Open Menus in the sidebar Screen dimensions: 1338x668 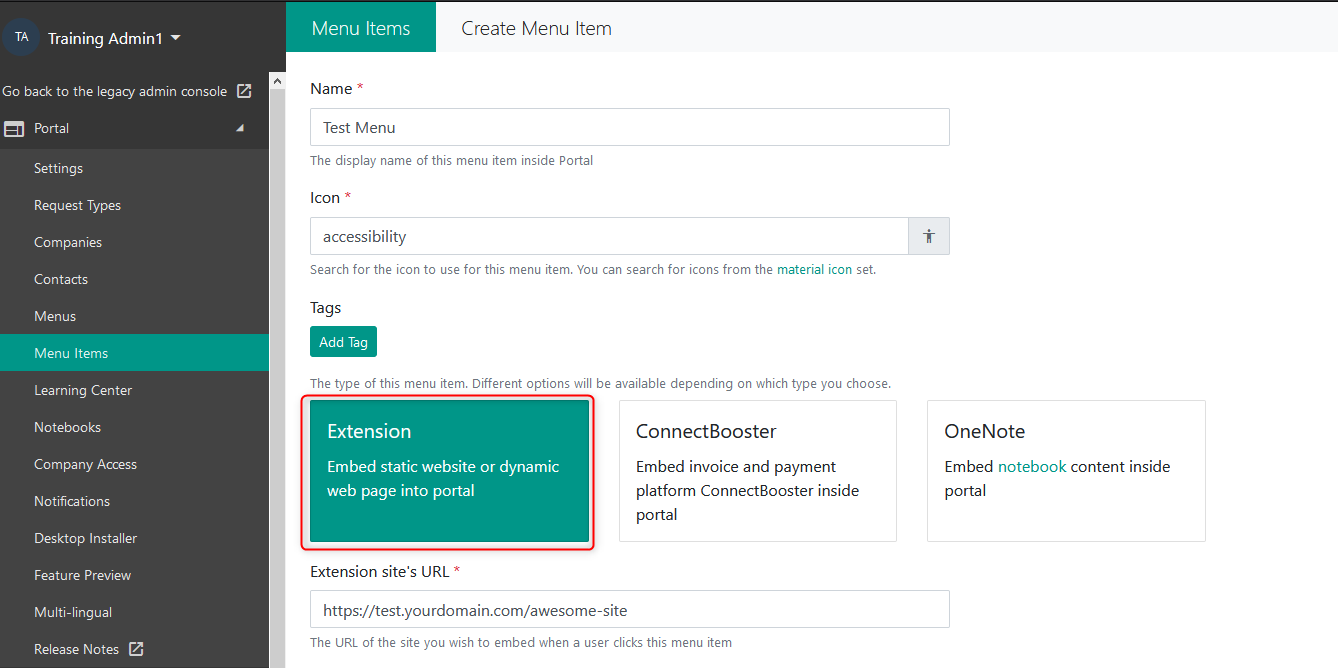coord(134,316)
